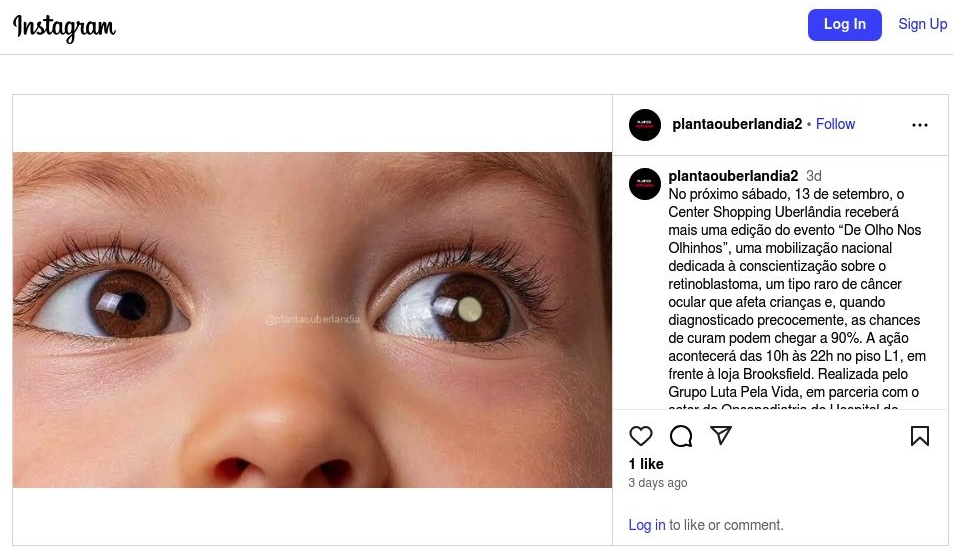Click the plantaouberlandia2 username in the caption

coord(733,176)
